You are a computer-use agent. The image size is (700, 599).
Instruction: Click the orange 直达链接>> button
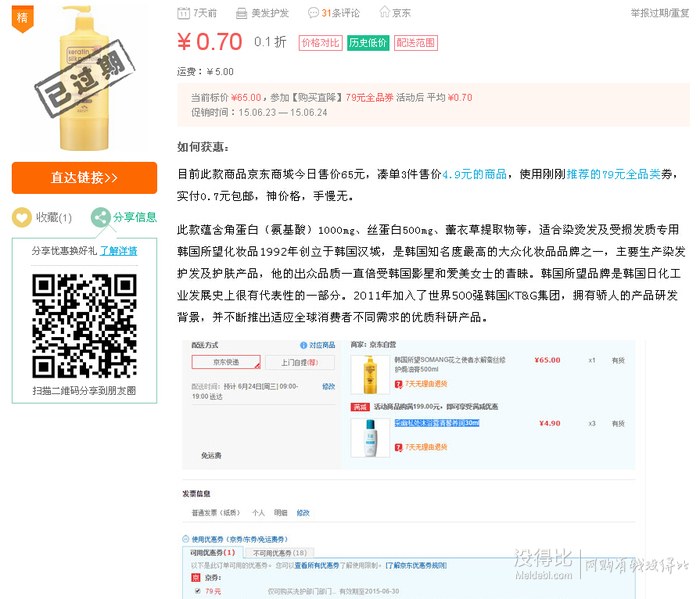[x=84, y=178]
